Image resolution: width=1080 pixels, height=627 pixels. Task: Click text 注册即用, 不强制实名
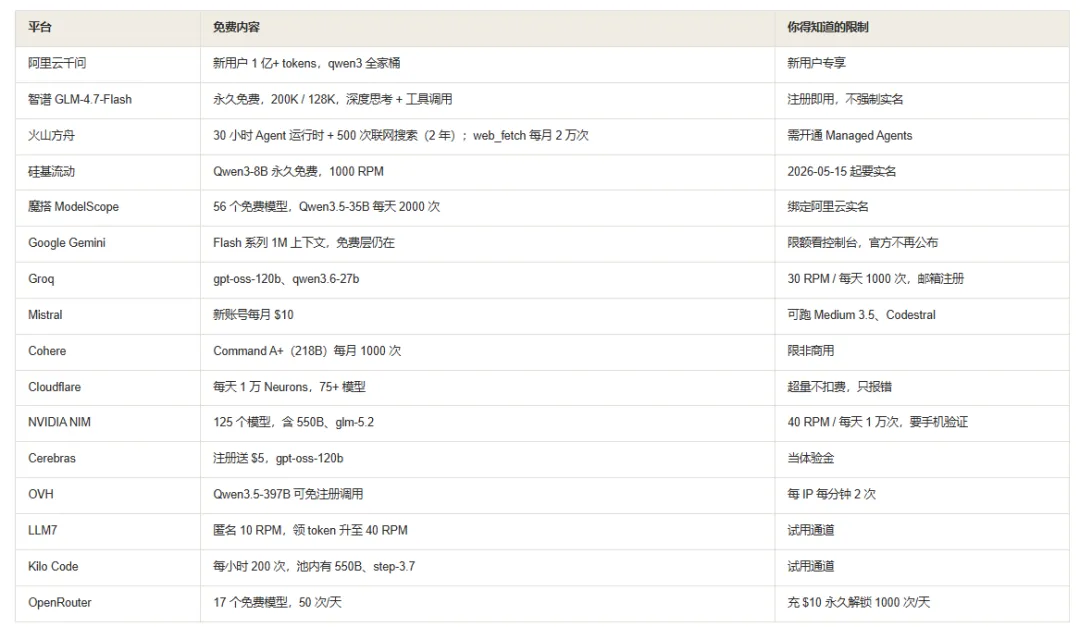click(845, 99)
